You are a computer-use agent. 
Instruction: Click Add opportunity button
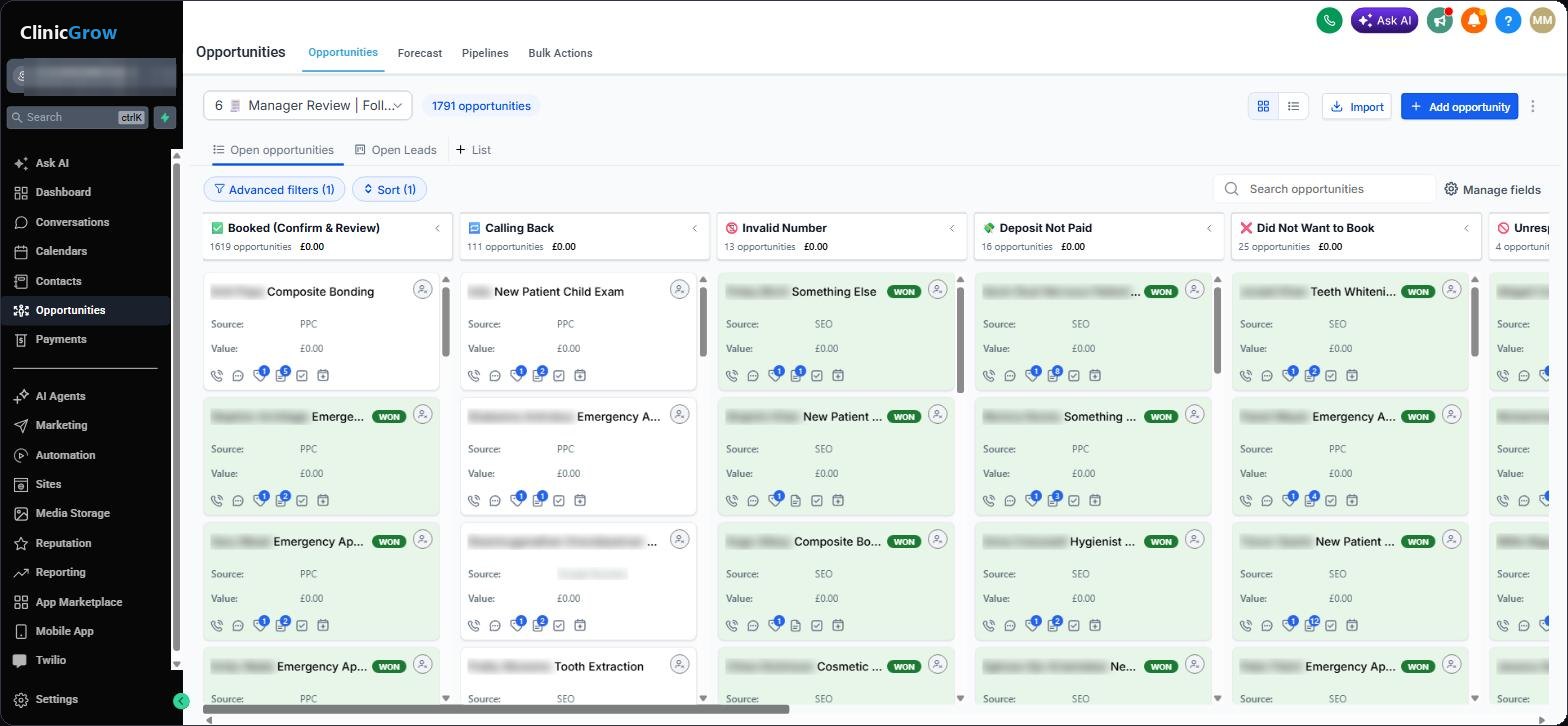1459,106
